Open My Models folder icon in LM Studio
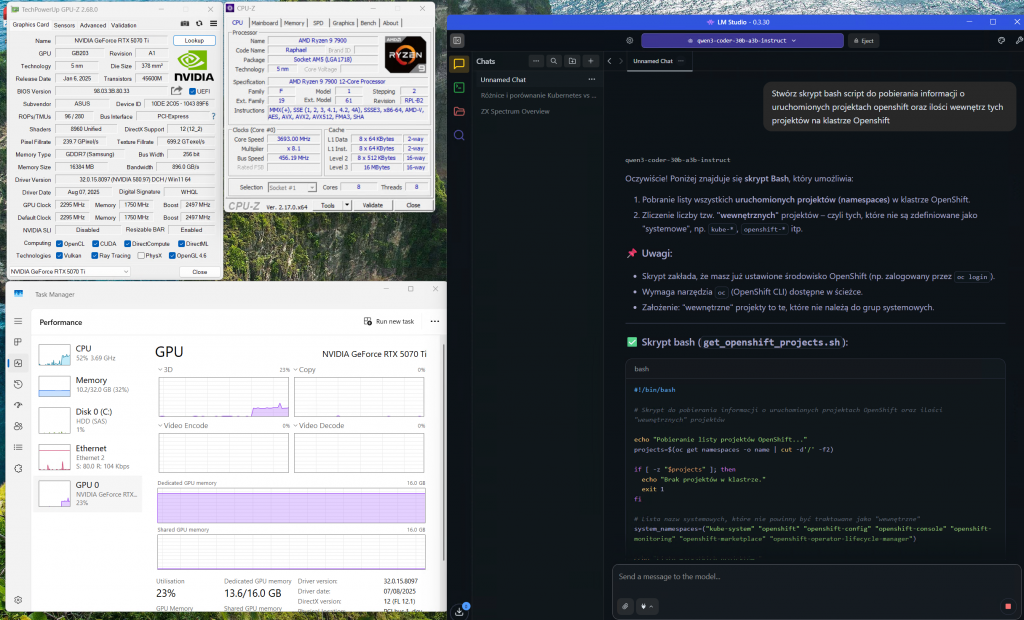 [x=459, y=111]
